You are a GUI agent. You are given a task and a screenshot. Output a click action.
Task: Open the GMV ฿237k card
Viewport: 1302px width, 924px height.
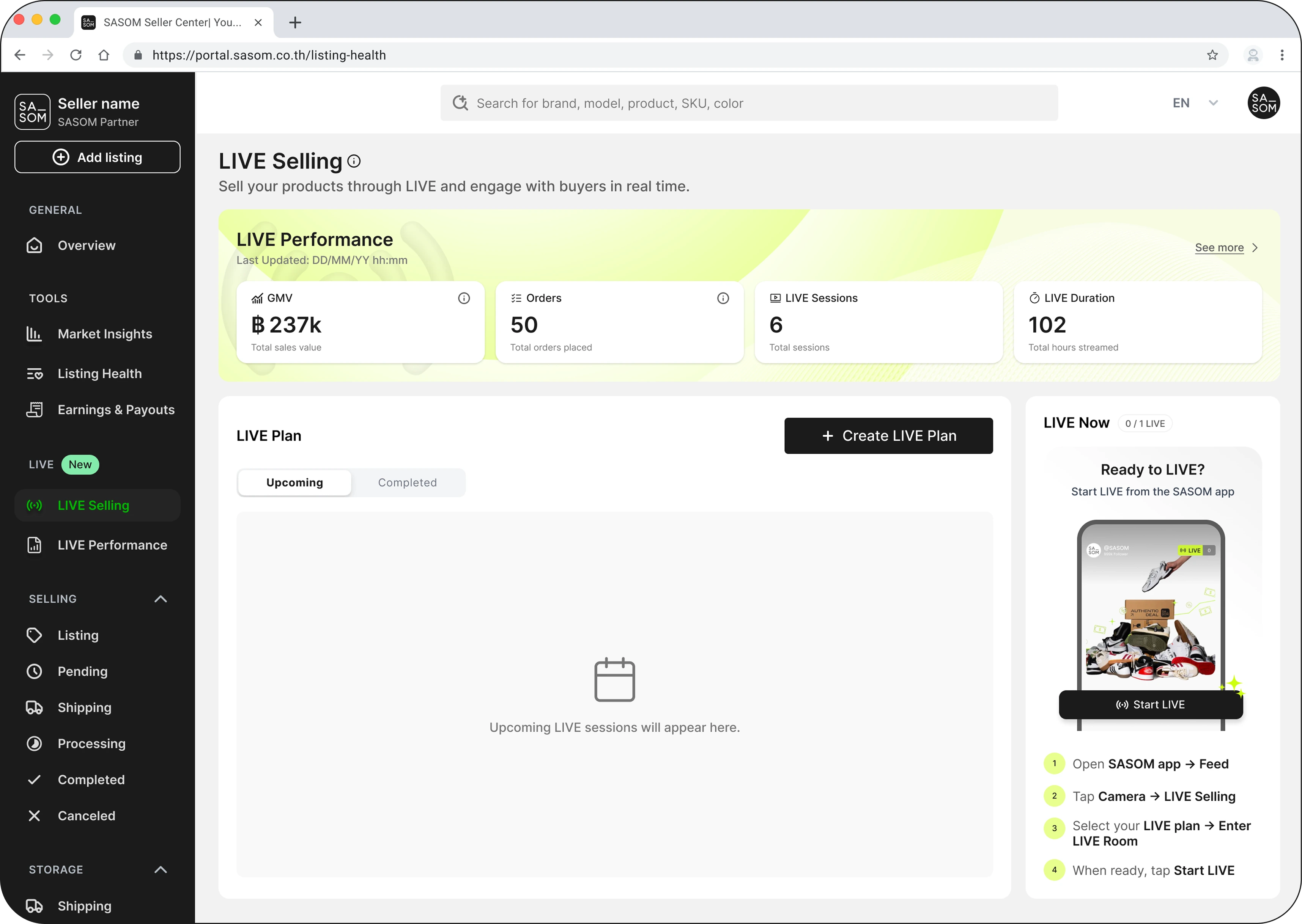(x=361, y=322)
